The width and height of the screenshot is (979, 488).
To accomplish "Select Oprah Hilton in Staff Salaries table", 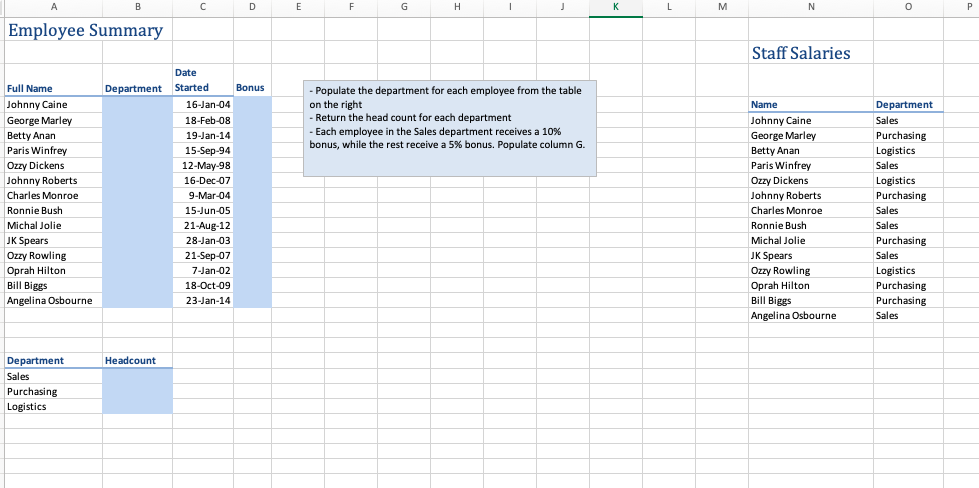I will (810, 285).
